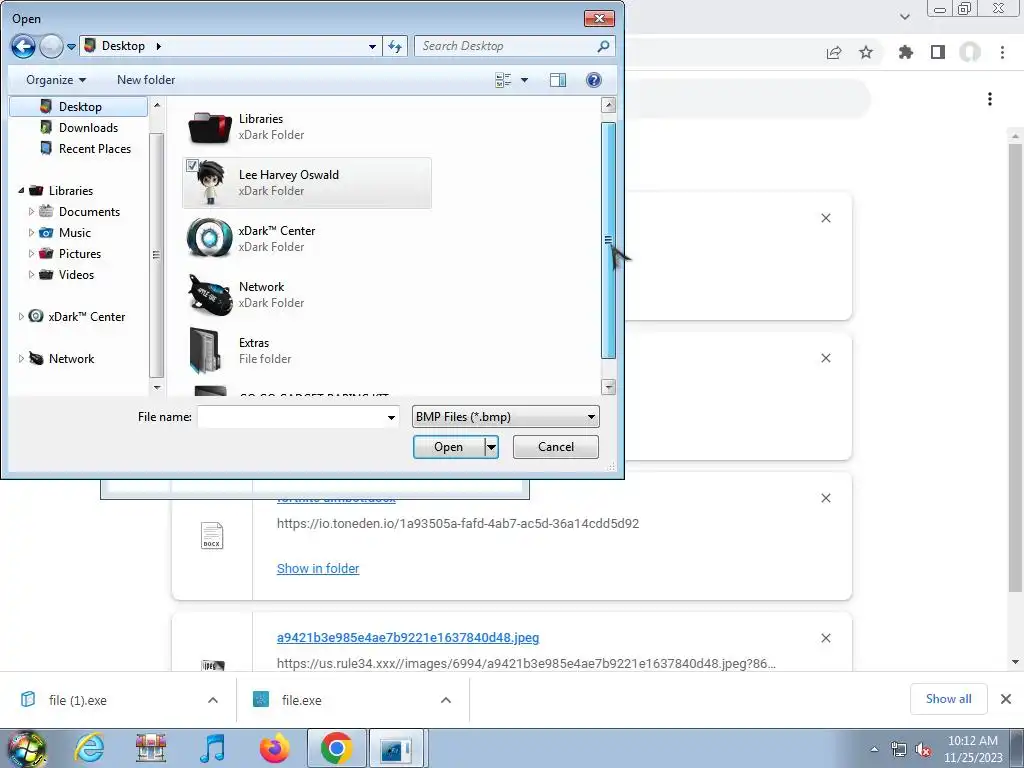Show the preview pane
The width and height of the screenshot is (1024, 768).
click(x=558, y=80)
